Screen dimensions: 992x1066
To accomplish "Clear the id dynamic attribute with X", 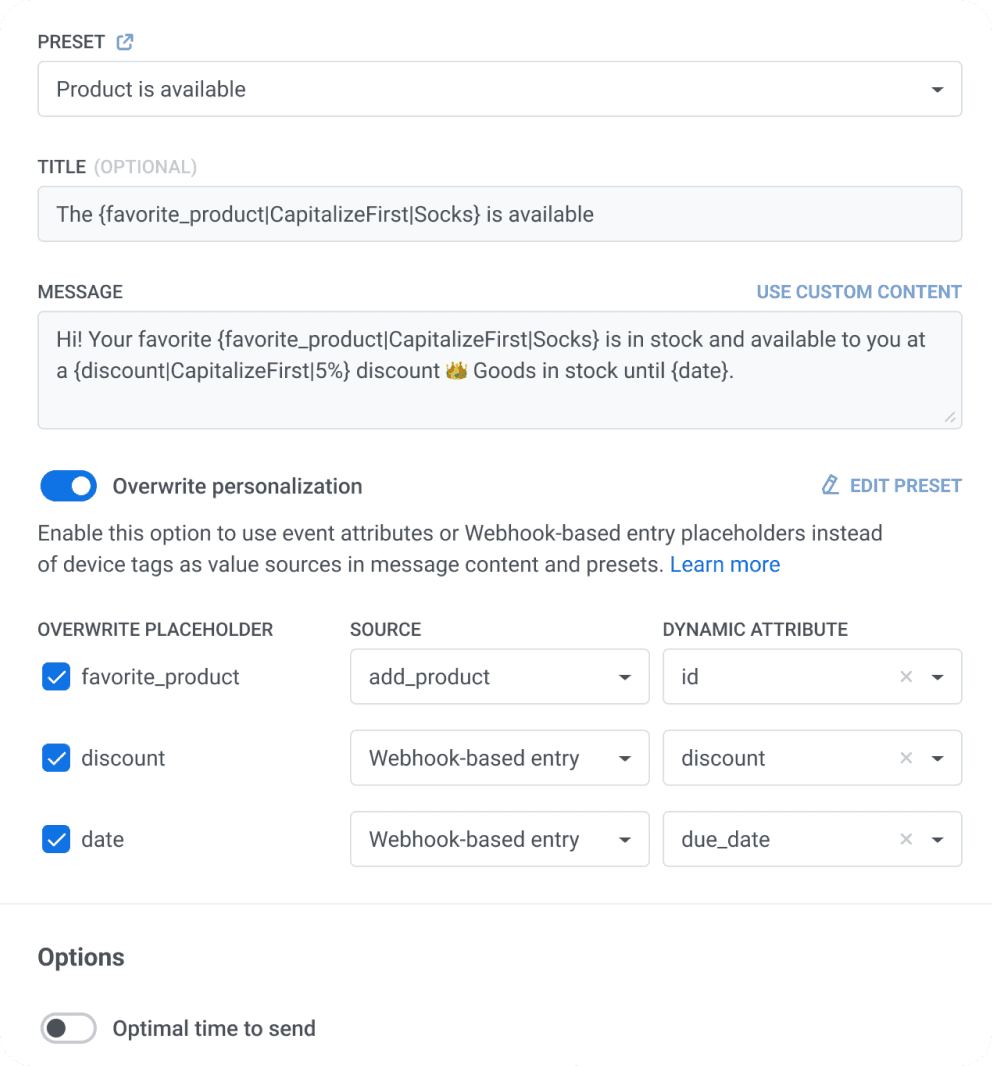I will (x=906, y=677).
